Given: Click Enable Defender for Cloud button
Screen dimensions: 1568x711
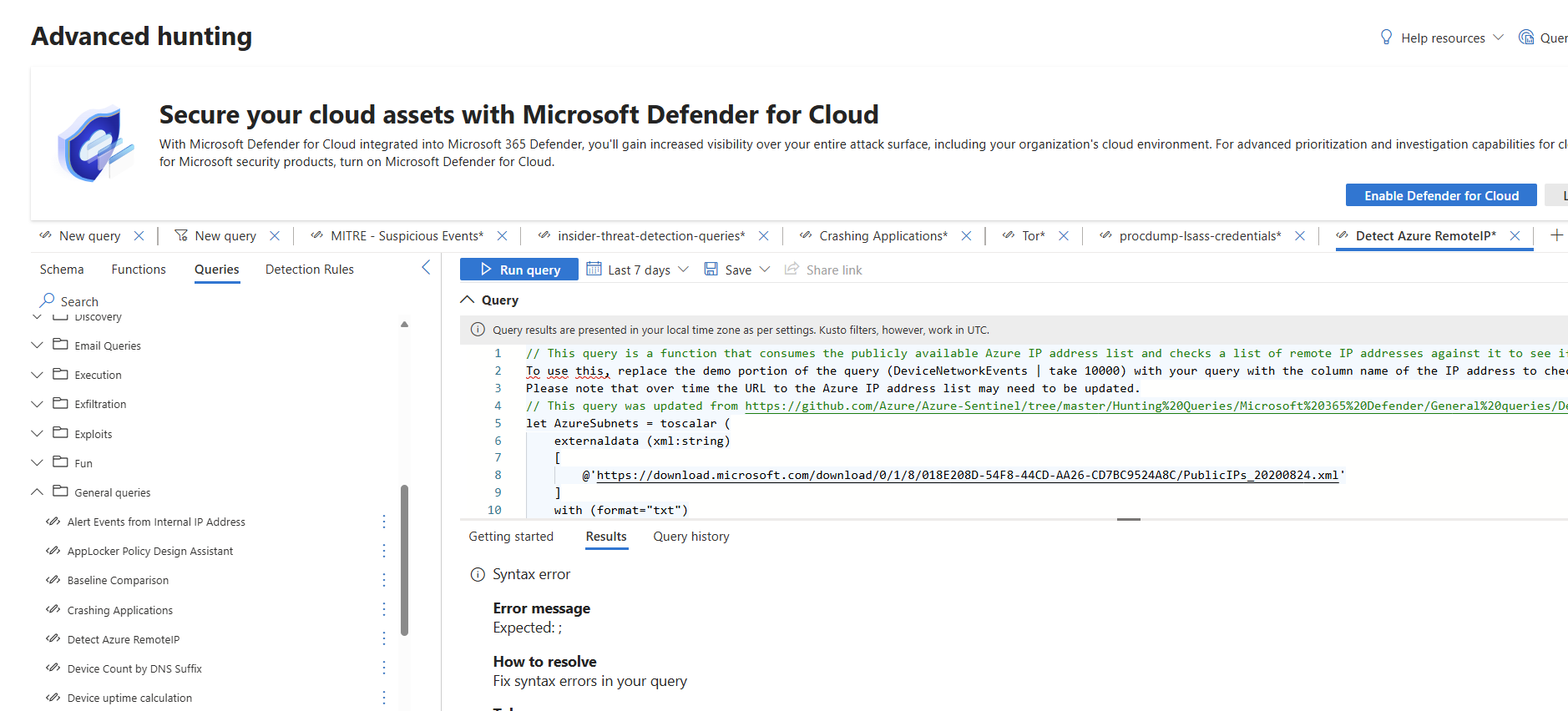Looking at the screenshot, I should coord(1441,195).
